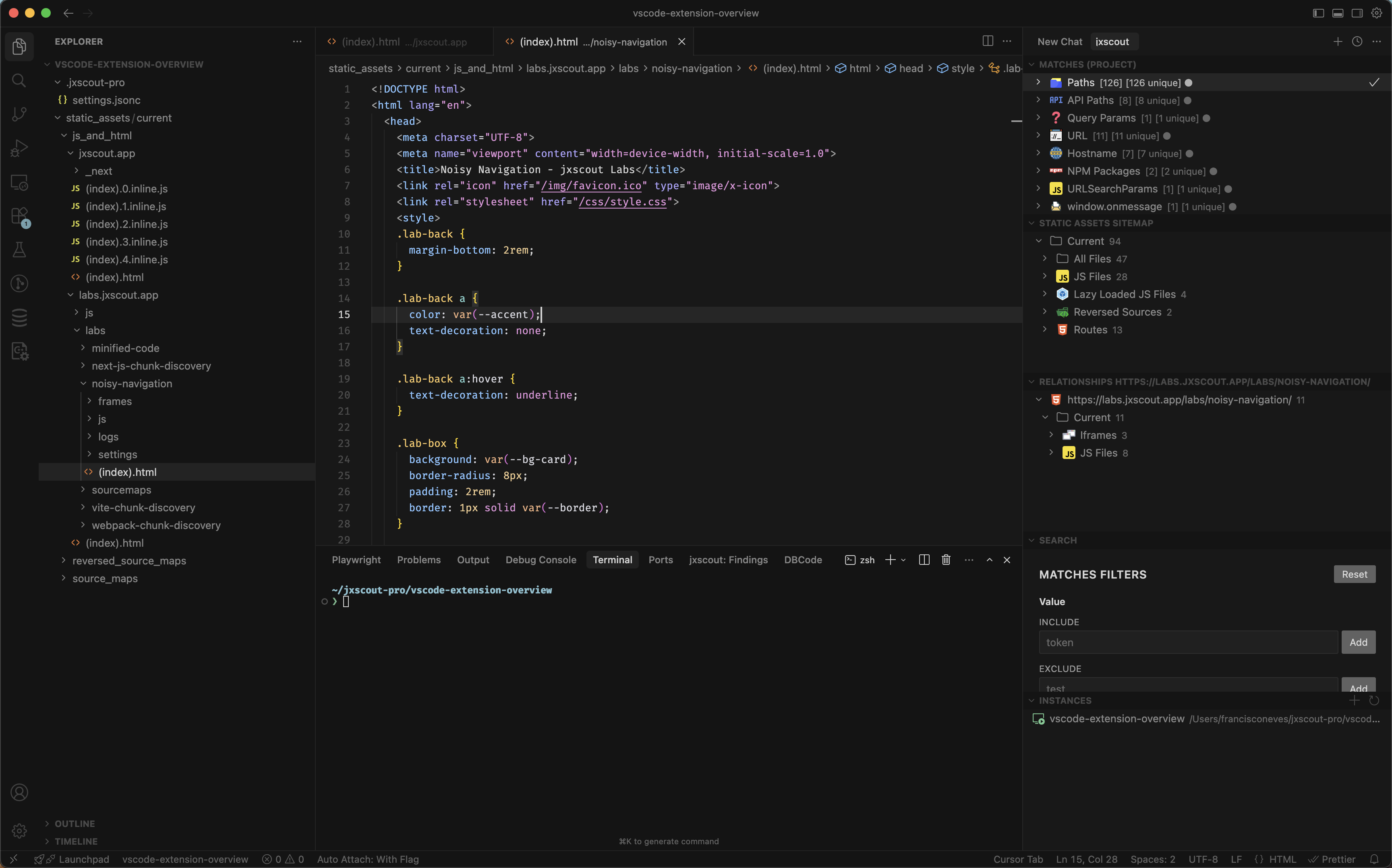This screenshot has width=1392, height=868.
Task: Open the /css/style.css link in code
Action: pyautogui.click(x=623, y=202)
